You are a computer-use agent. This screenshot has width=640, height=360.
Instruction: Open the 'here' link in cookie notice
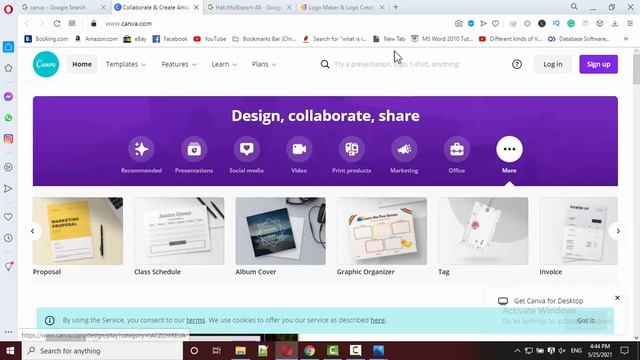[378, 320]
